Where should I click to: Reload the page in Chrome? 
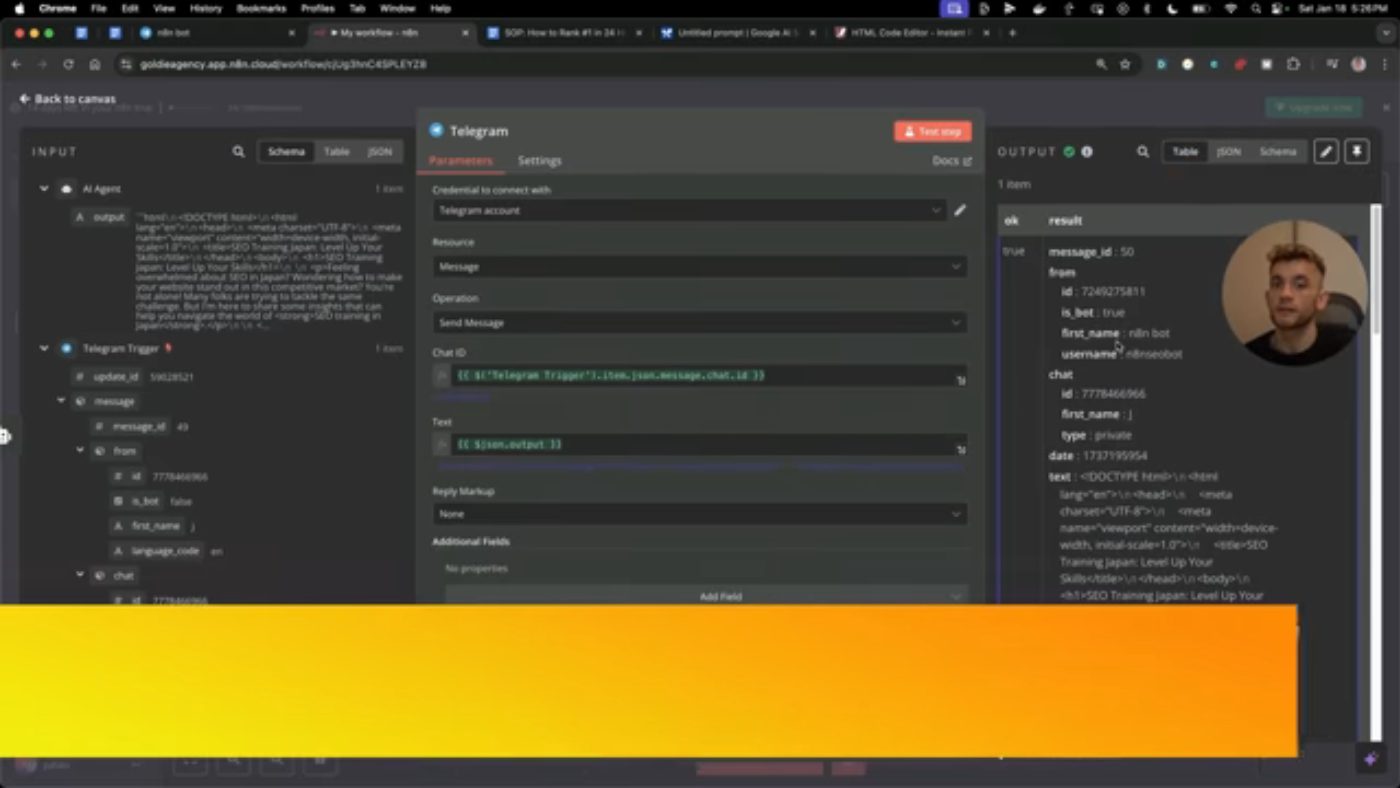point(68,64)
